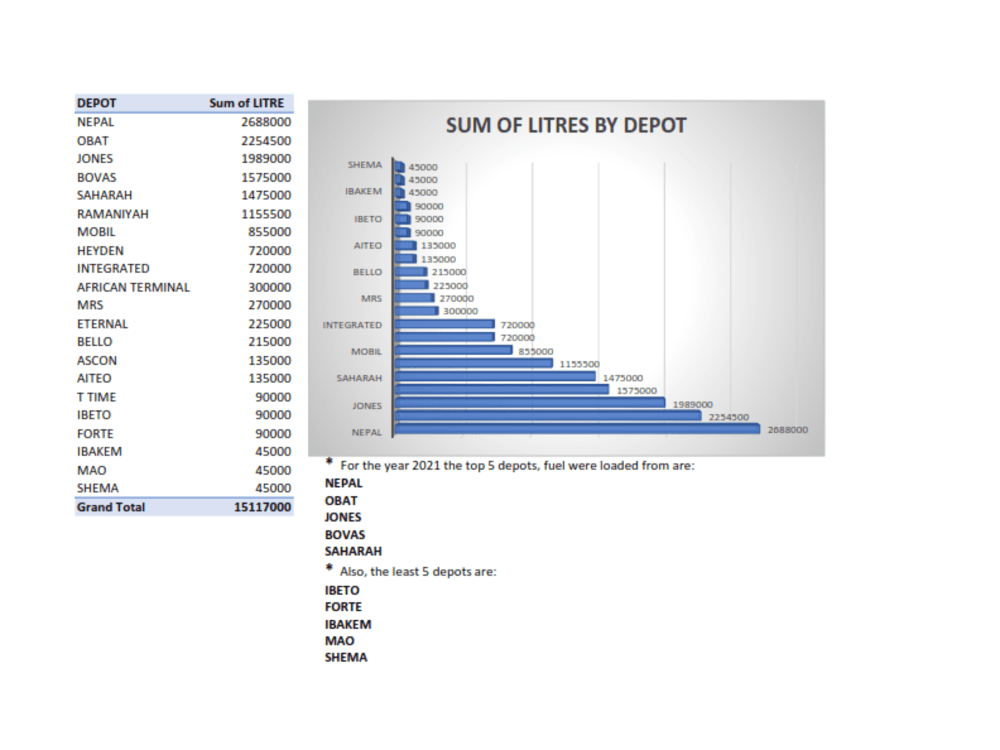
Task: Click the 2688000 data label in the chart
Action: [788, 430]
